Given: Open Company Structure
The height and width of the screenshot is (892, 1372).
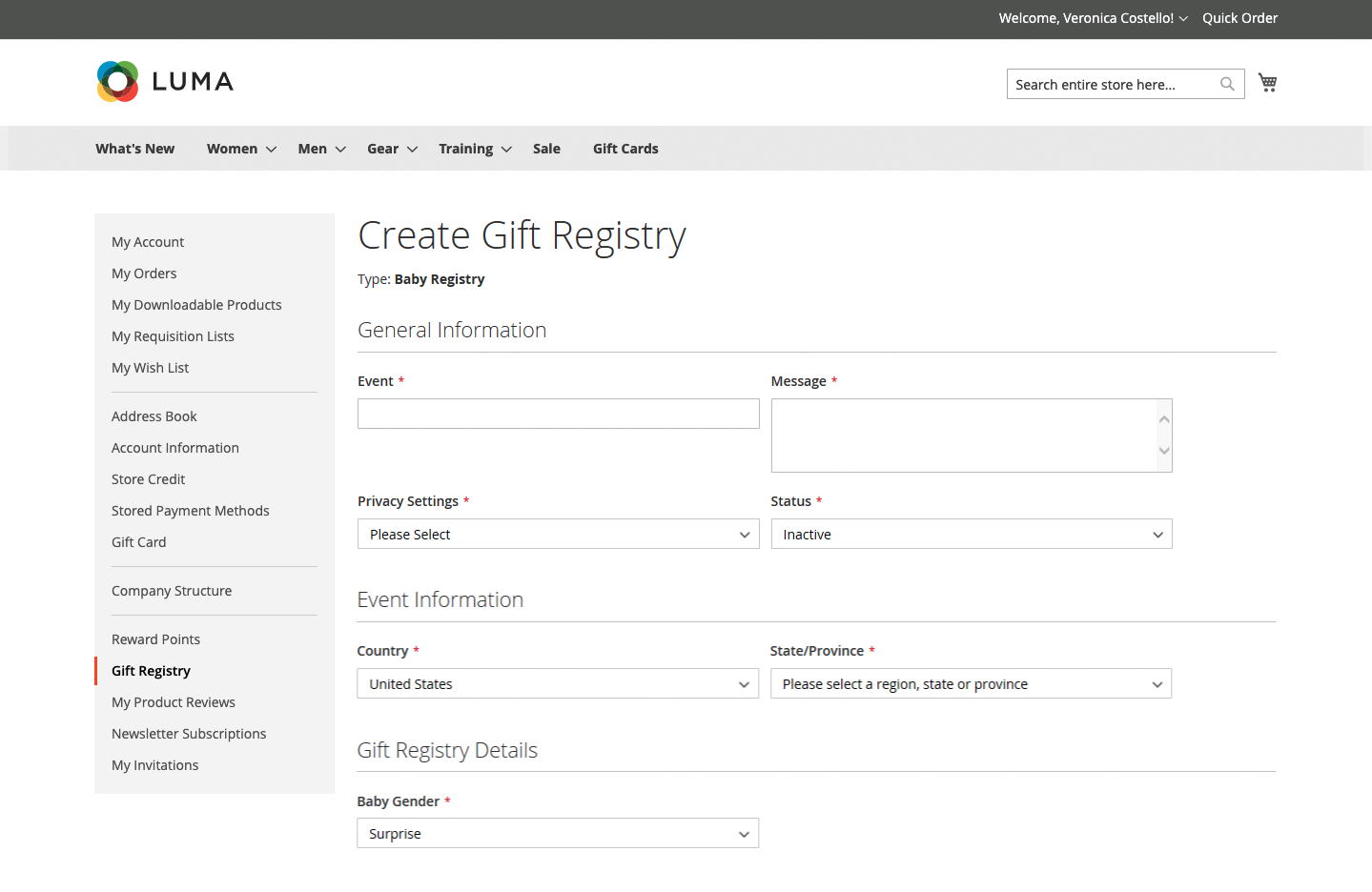Looking at the screenshot, I should pyautogui.click(x=172, y=591).
